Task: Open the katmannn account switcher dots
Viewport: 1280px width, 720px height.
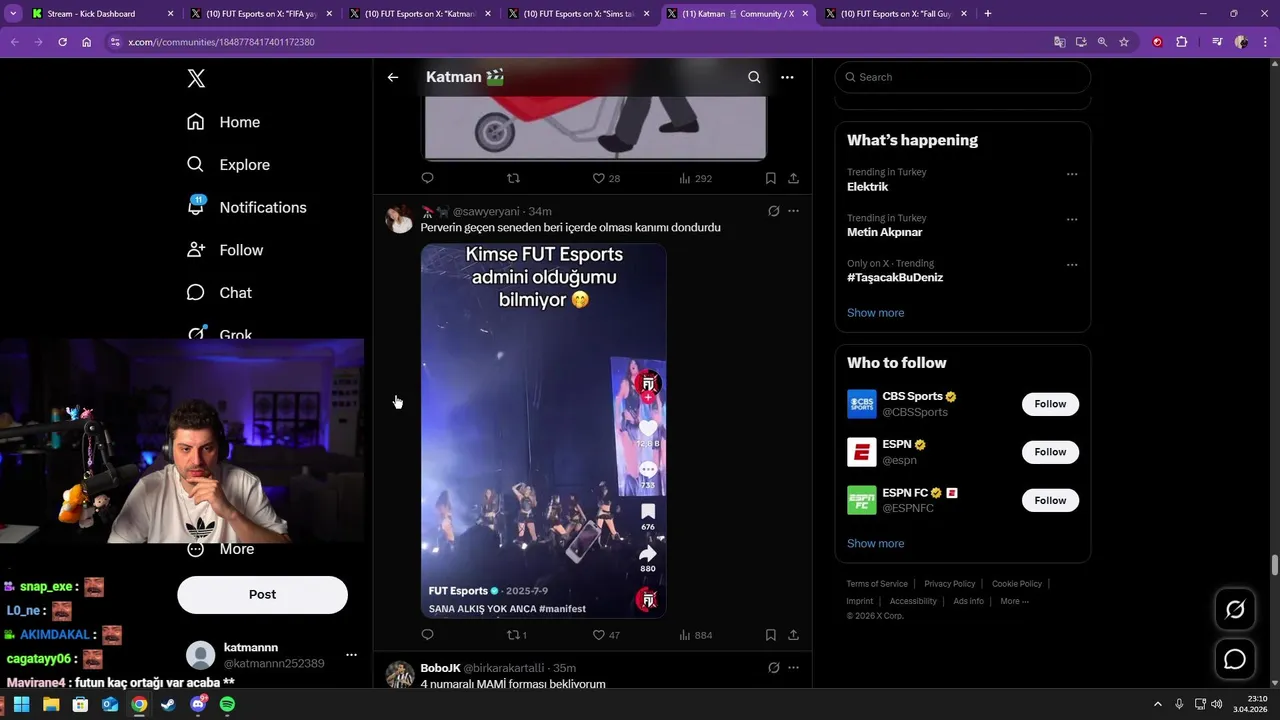Action: pos(351,655)
